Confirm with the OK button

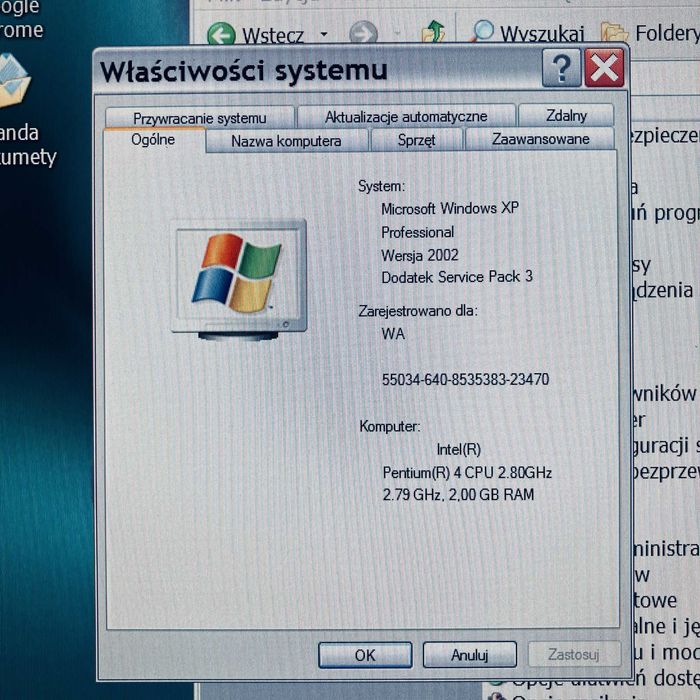365,655
